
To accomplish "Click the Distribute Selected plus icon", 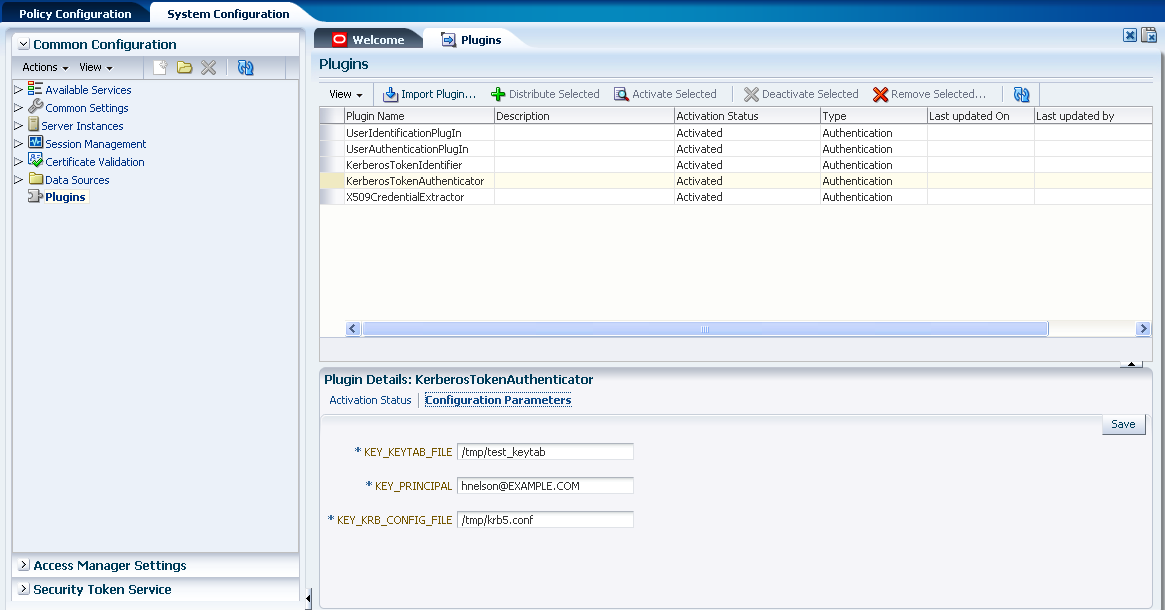I will 501,94.
